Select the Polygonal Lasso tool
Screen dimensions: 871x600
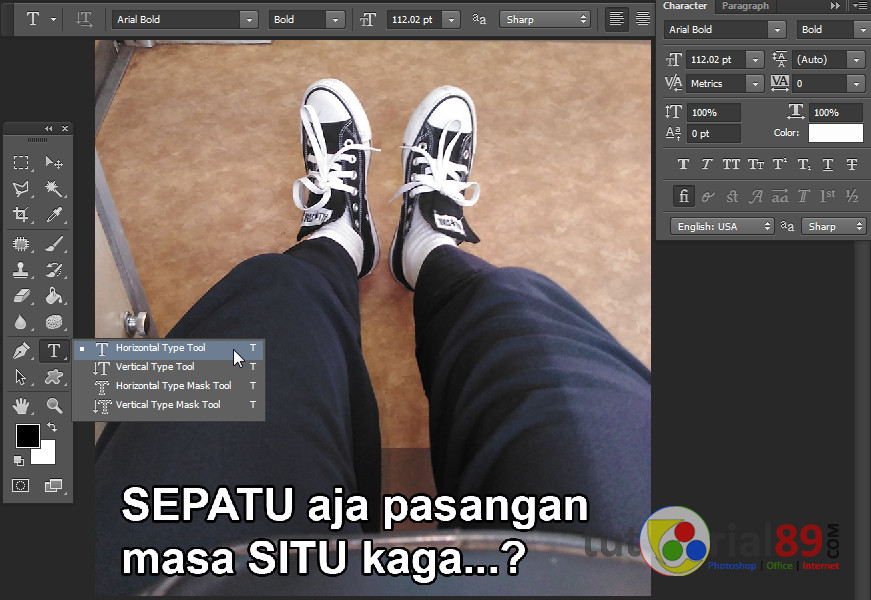[21, 189]
